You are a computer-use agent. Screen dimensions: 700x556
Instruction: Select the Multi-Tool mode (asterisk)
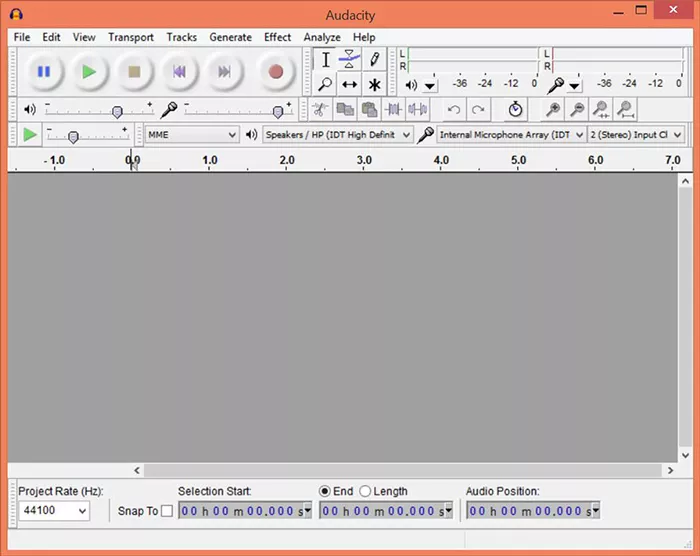tap(374, 84)
